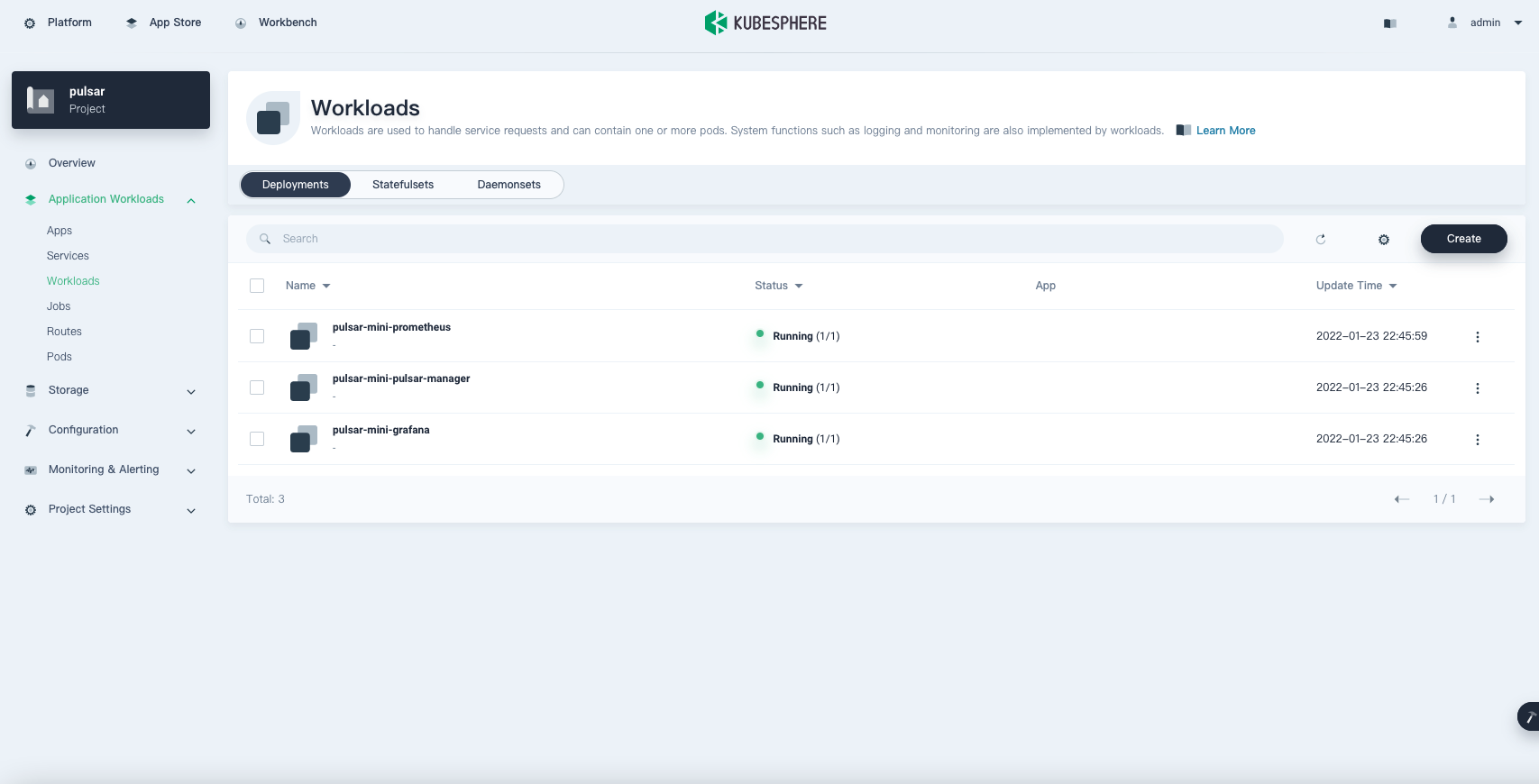
Task: Click the Create button
Action: tap(1464, 239)
